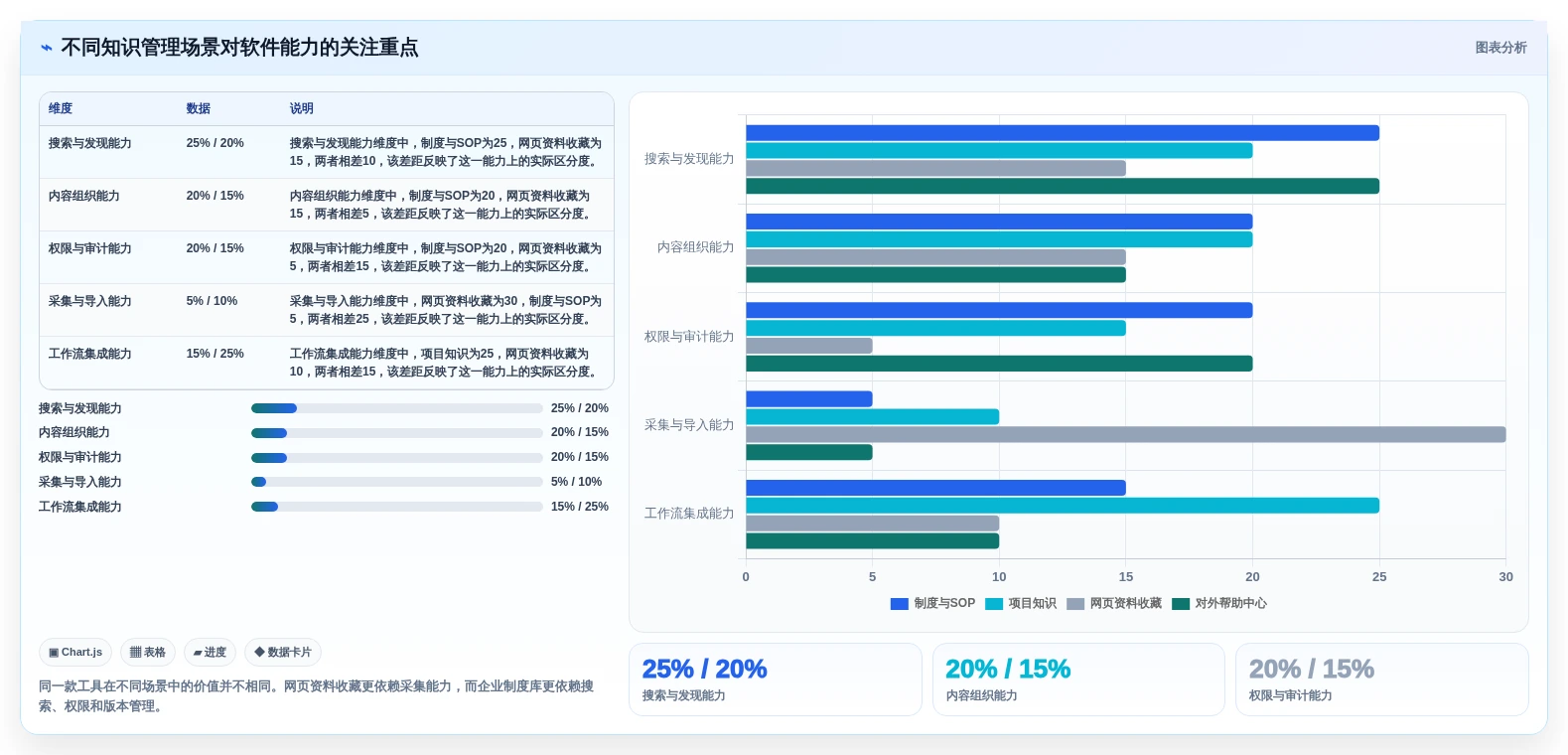The height and width of the screenshot is (755, 1568).
Task: Click the 内容组织能力 progress bar
Action: tap(397, 433)
